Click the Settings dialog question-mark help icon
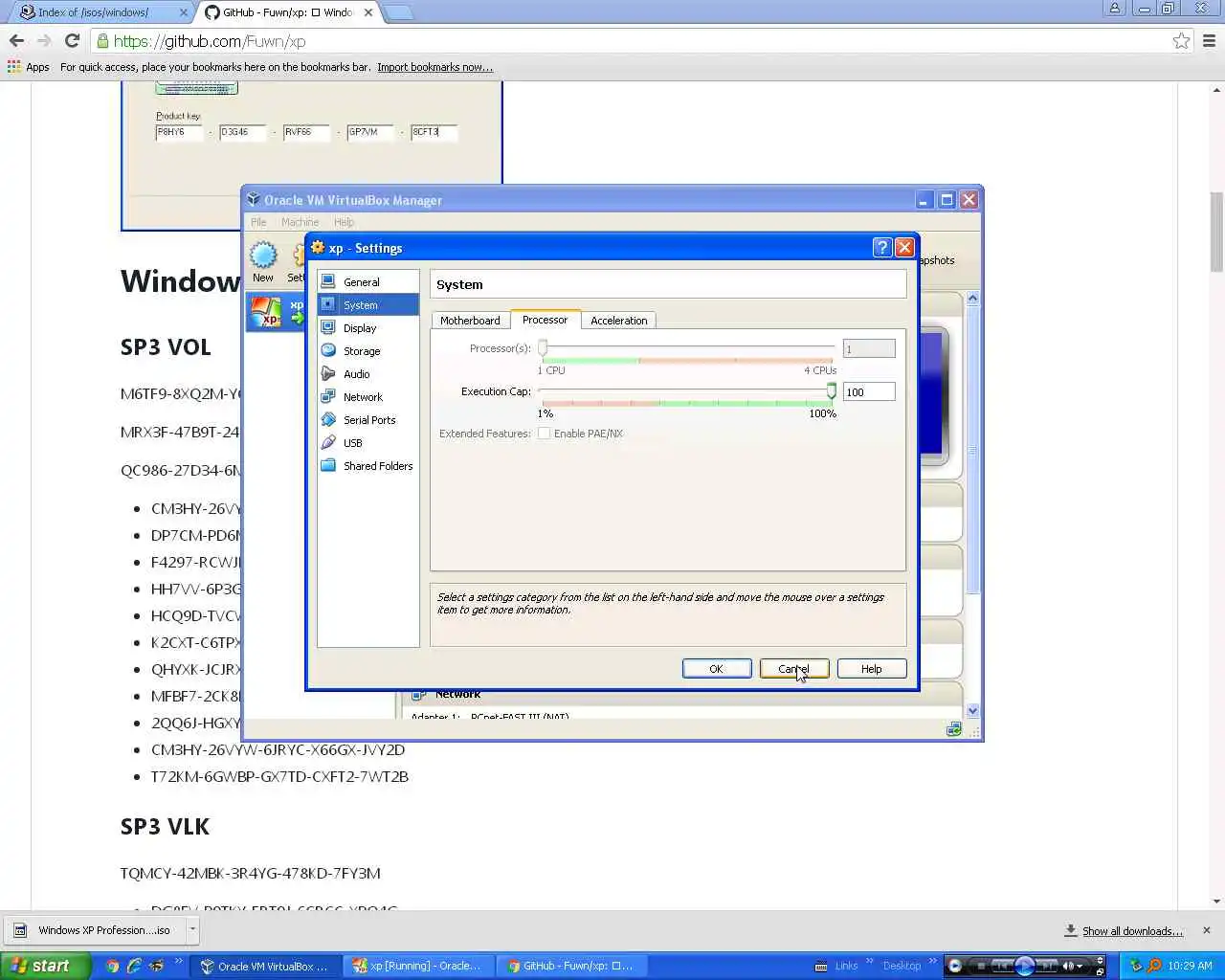The height and width of the screenshot is (980, 1225). pyautogui.click(x=882, y=248)
